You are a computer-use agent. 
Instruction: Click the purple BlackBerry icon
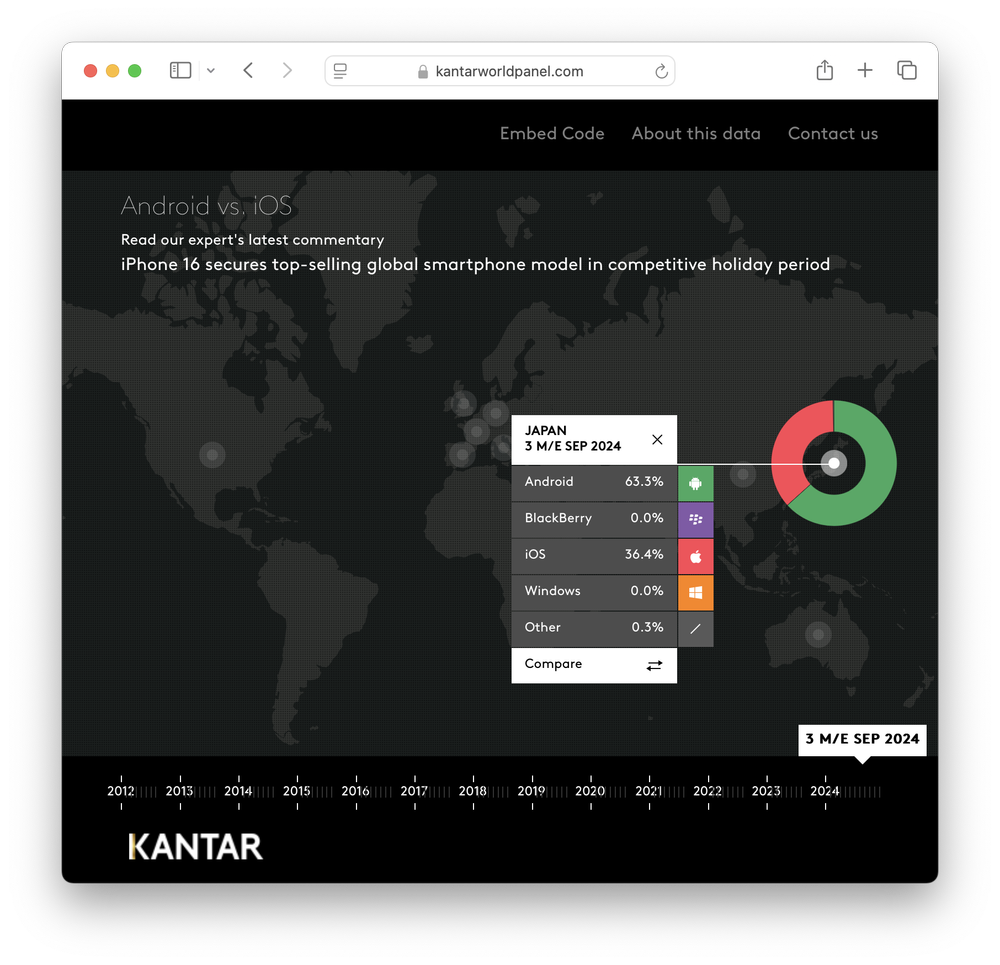point(696,520)
